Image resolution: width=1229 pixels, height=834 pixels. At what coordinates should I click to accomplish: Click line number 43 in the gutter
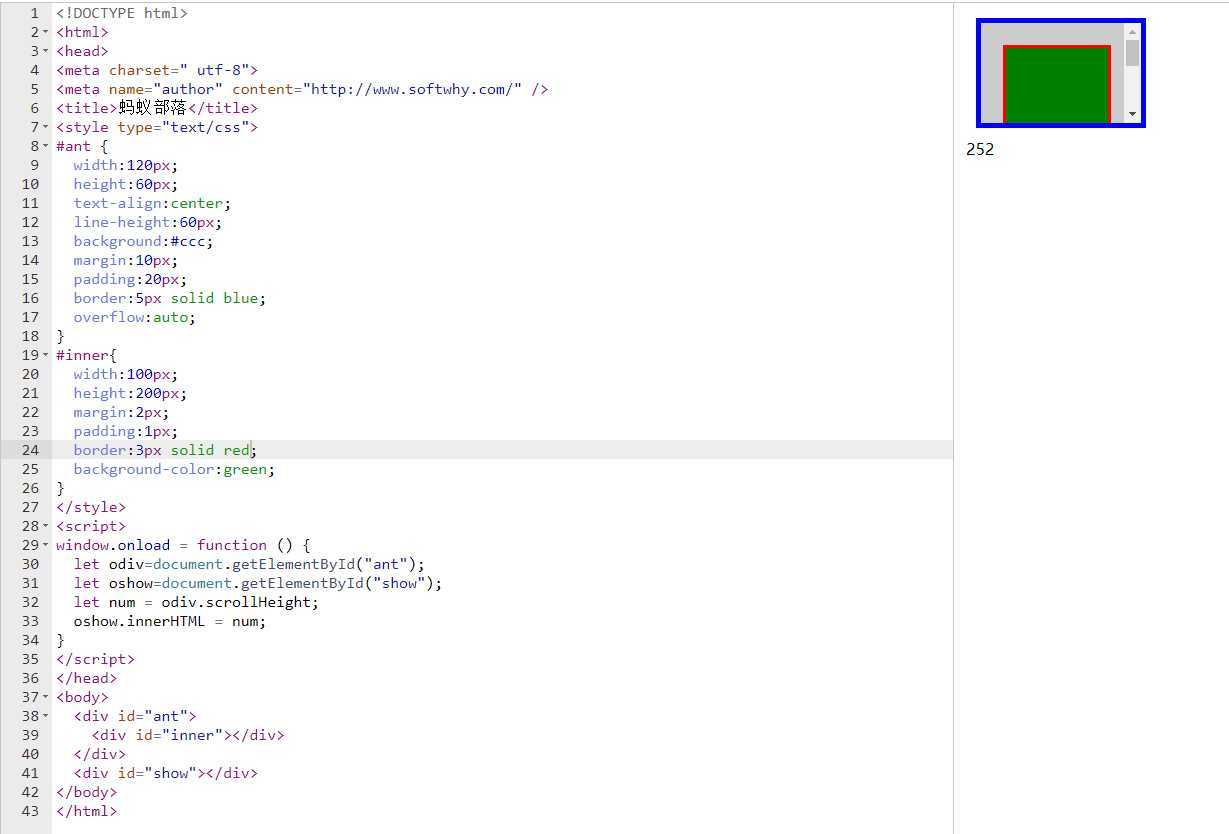tap(30, 811)
